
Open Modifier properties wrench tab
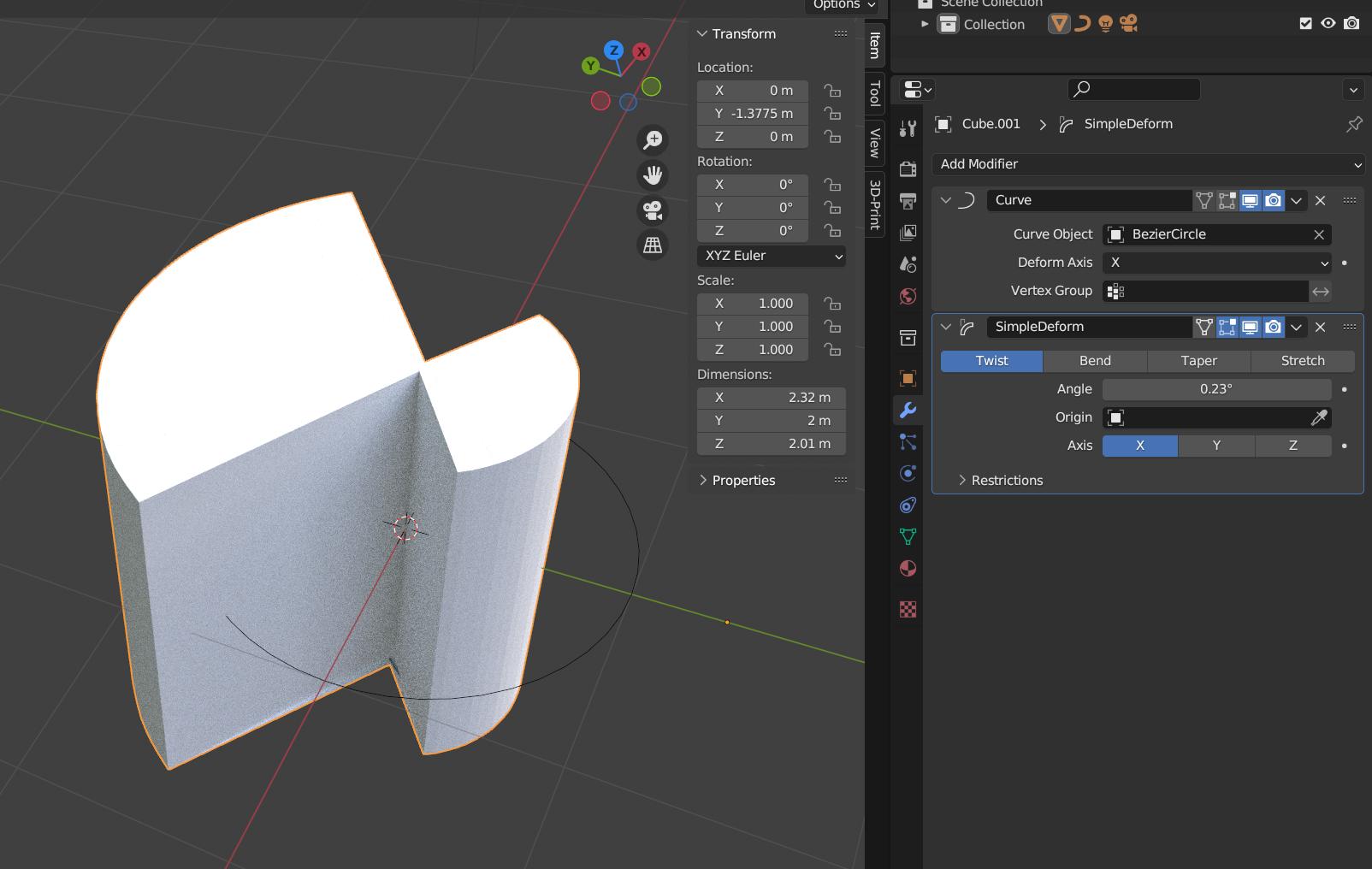pyautogui.click(x=908, y=410)
